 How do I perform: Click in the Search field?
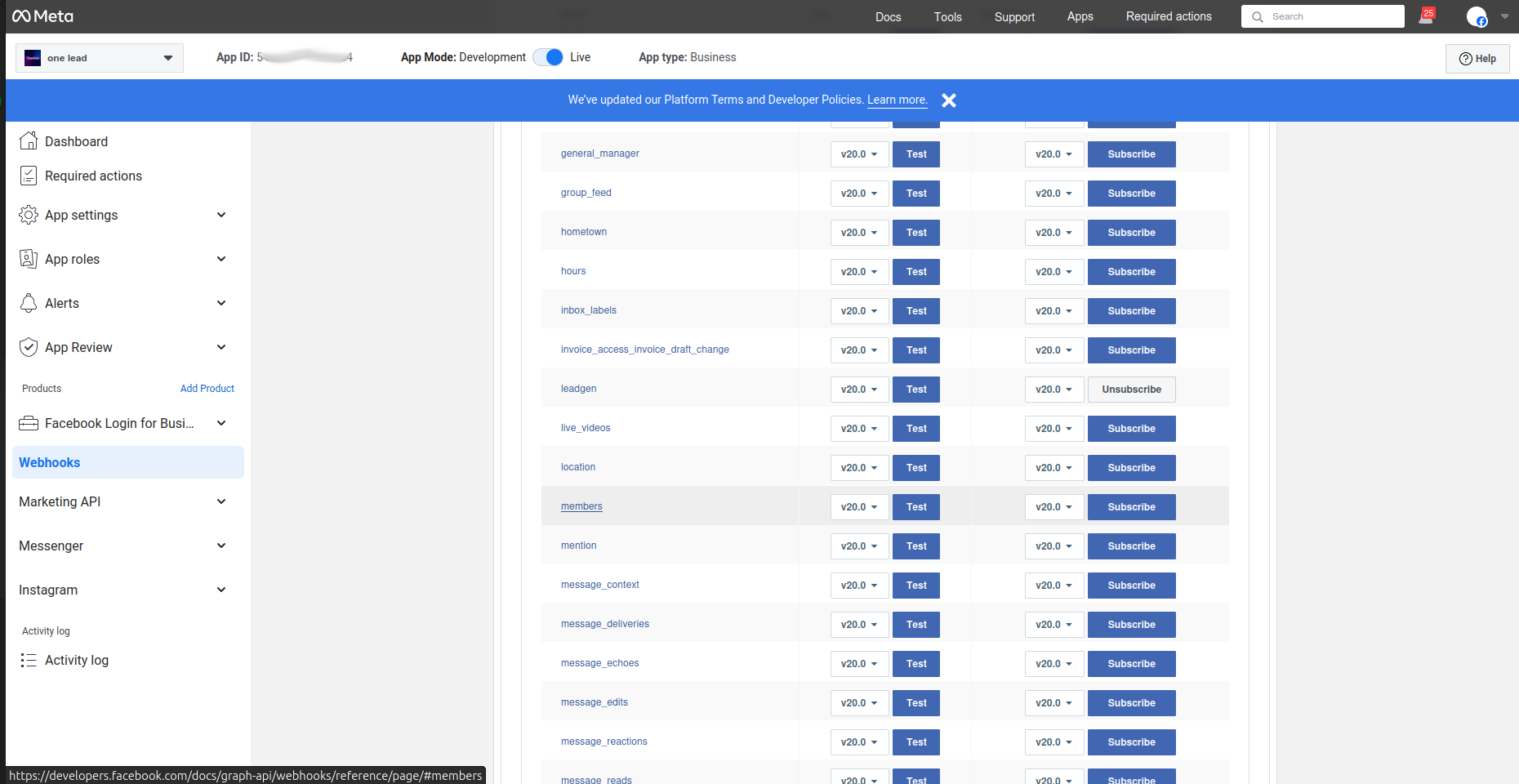click(1323, 16)
